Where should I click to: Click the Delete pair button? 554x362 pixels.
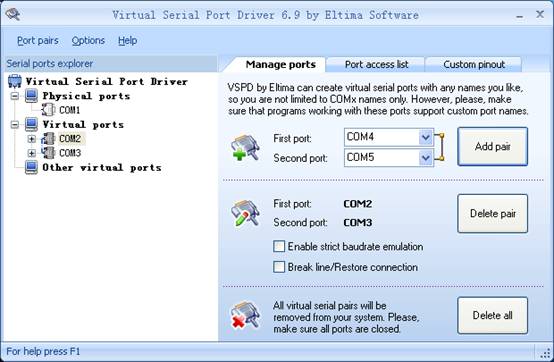click(x=493, y=213)
